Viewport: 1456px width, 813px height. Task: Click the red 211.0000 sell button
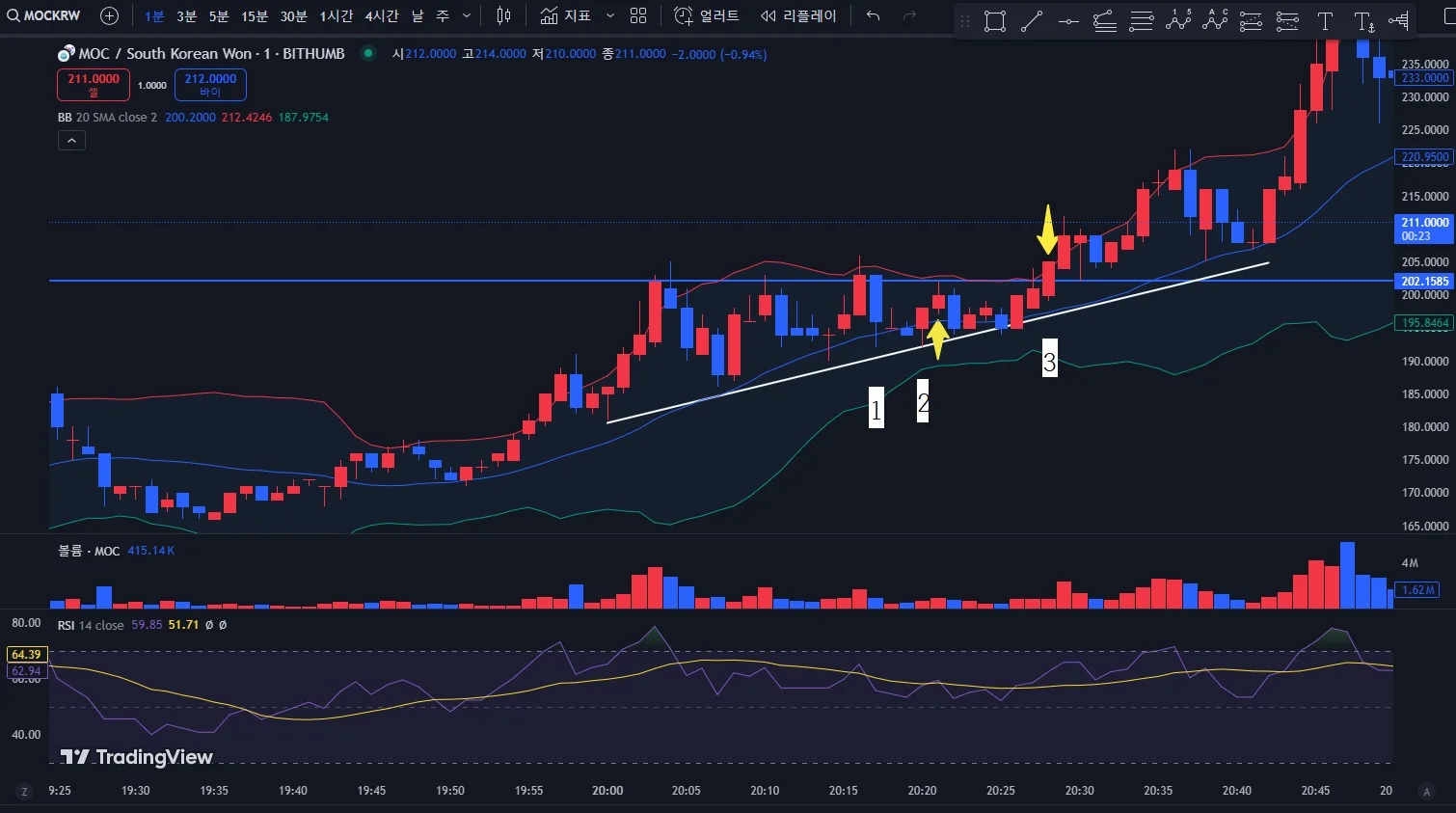click(94, 85)
